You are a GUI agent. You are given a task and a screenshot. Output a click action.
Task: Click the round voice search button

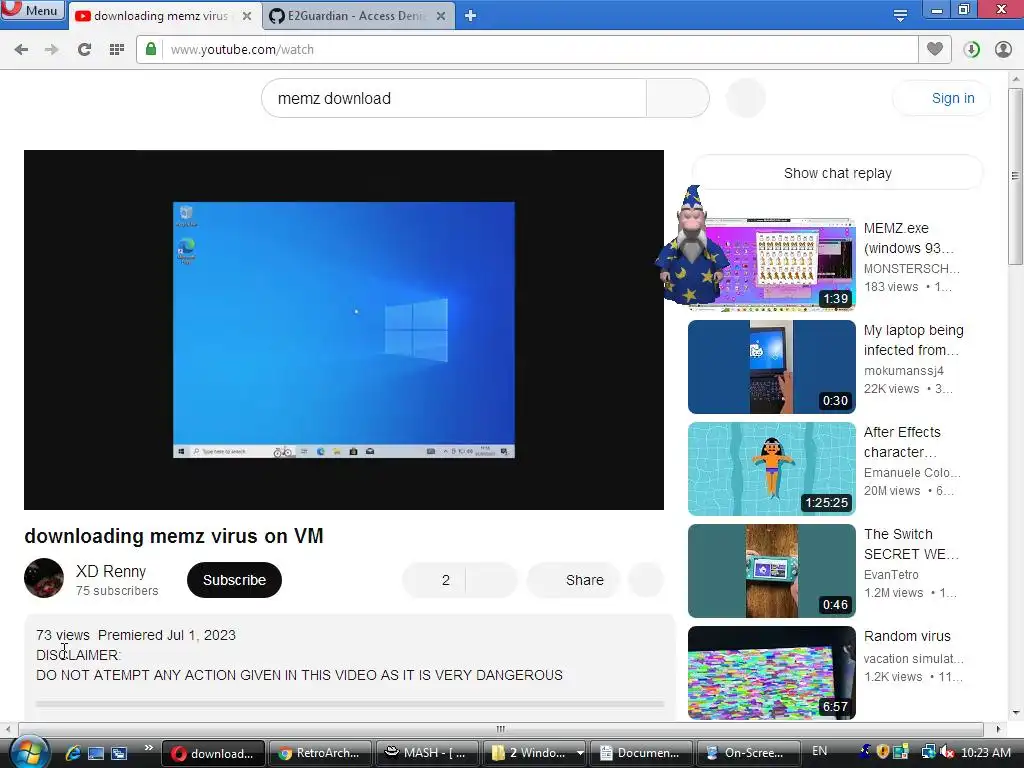(x=746, y=98)
